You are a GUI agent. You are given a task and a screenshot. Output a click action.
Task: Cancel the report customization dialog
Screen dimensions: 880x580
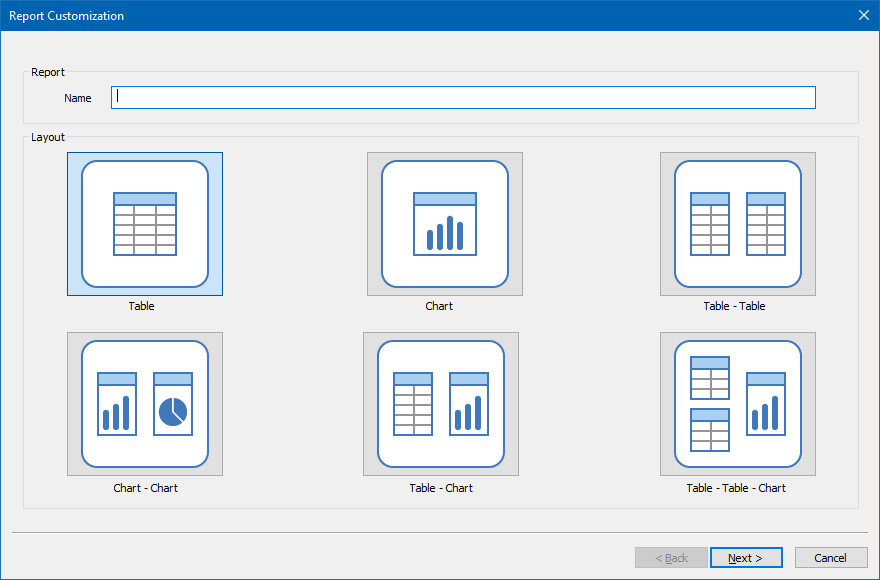[831, 558]
